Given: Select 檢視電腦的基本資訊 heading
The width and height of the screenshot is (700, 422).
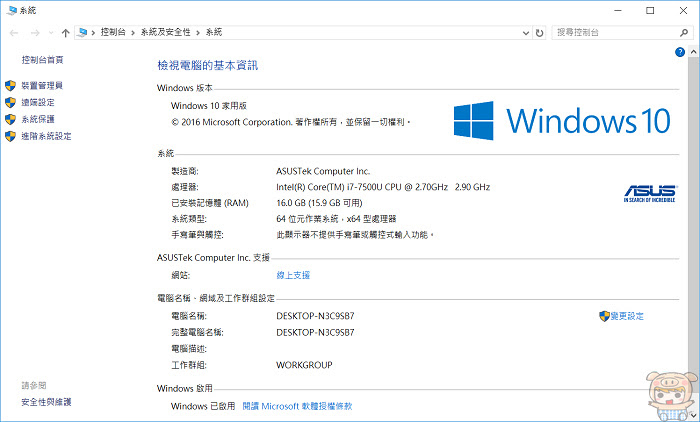Looking at the screenshot, I should click(208, 66).
